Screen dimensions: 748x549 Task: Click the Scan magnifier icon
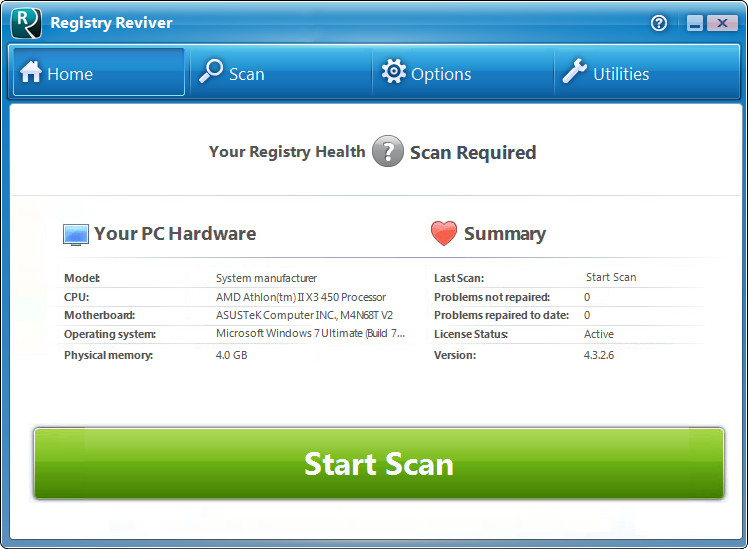(211, 71)
